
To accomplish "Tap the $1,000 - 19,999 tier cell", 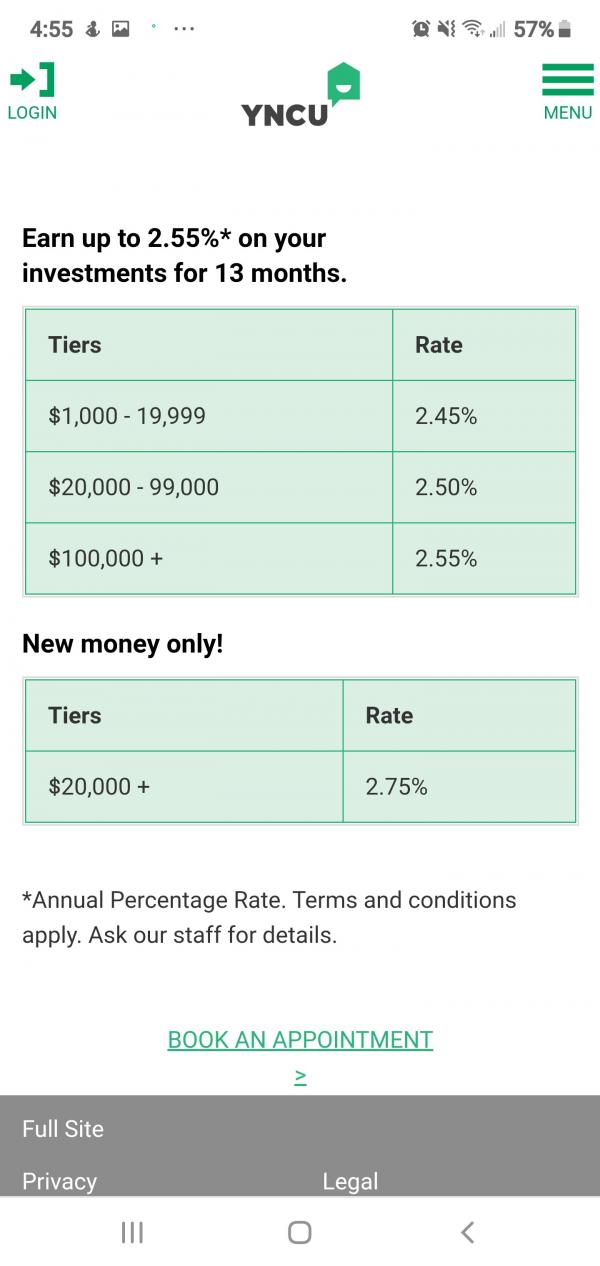I will click(x=209, y=416).
